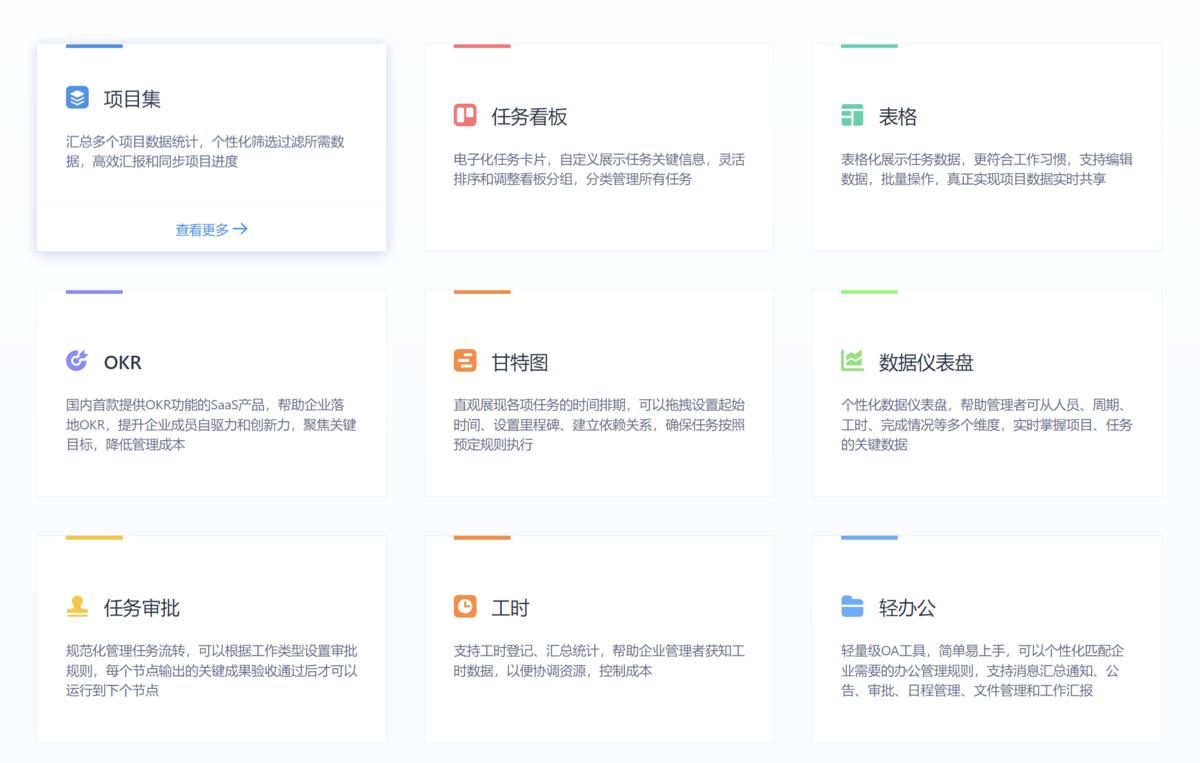The width and height of the screenshot is (1200, 763).
Task: Click the 项目集 stacked-layers icon
Action: coord(76,97)
